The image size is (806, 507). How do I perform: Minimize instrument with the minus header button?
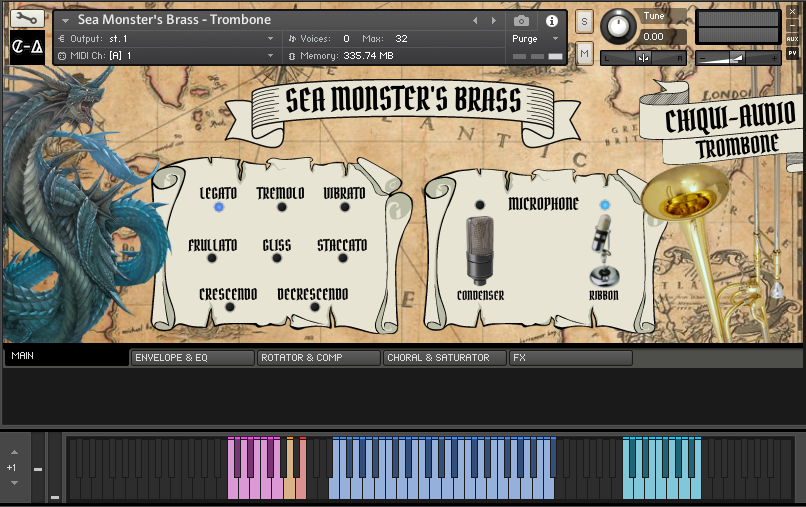tap(792, 25)
